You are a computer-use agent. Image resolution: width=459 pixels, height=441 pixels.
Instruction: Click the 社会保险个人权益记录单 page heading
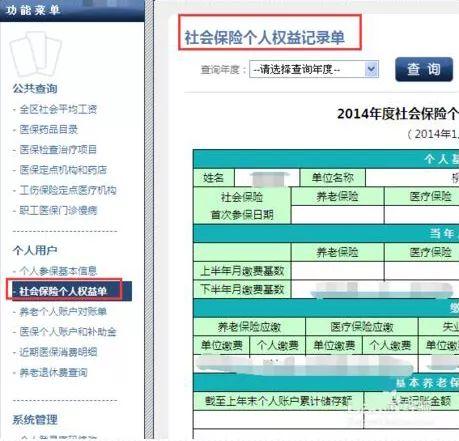click(x=264, y=37)
